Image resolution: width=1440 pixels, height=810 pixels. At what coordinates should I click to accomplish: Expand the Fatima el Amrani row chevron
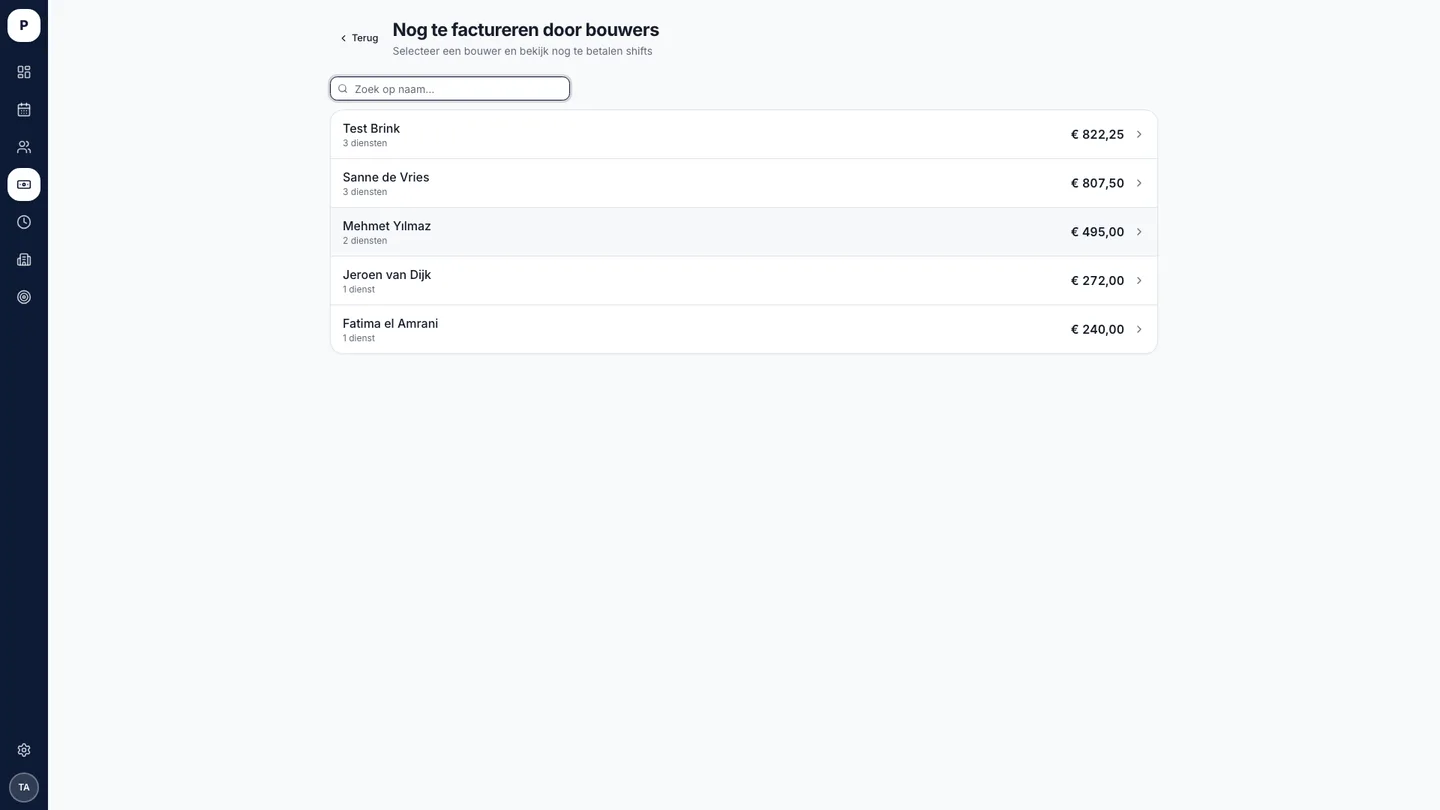1139,330
